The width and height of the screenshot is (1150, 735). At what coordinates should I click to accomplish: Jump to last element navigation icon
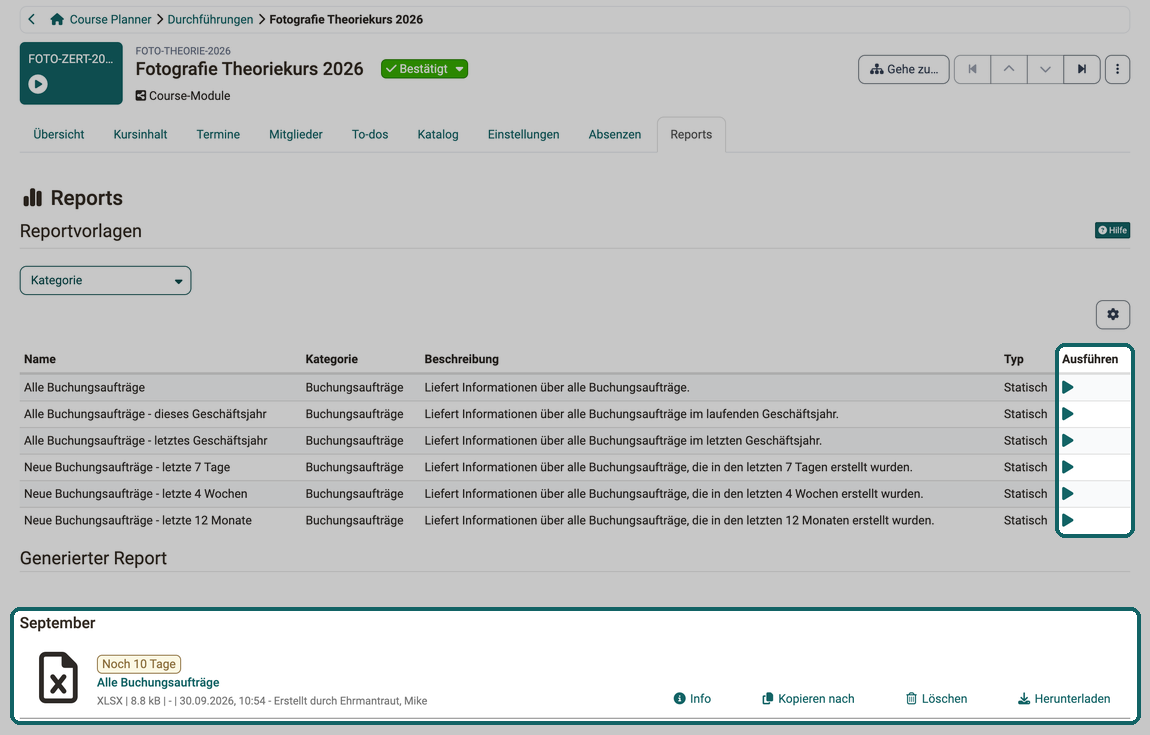pyautogui.click(x=1082, y=69)
